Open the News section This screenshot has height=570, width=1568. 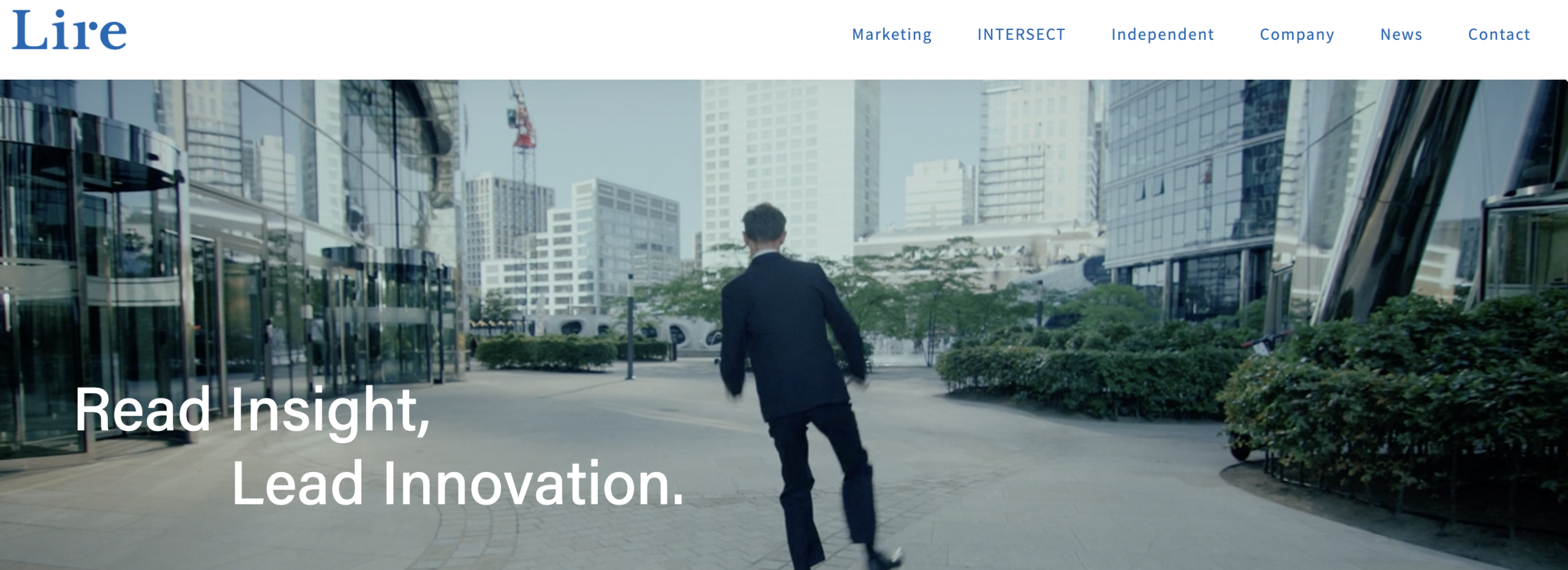pos(1401,34)
